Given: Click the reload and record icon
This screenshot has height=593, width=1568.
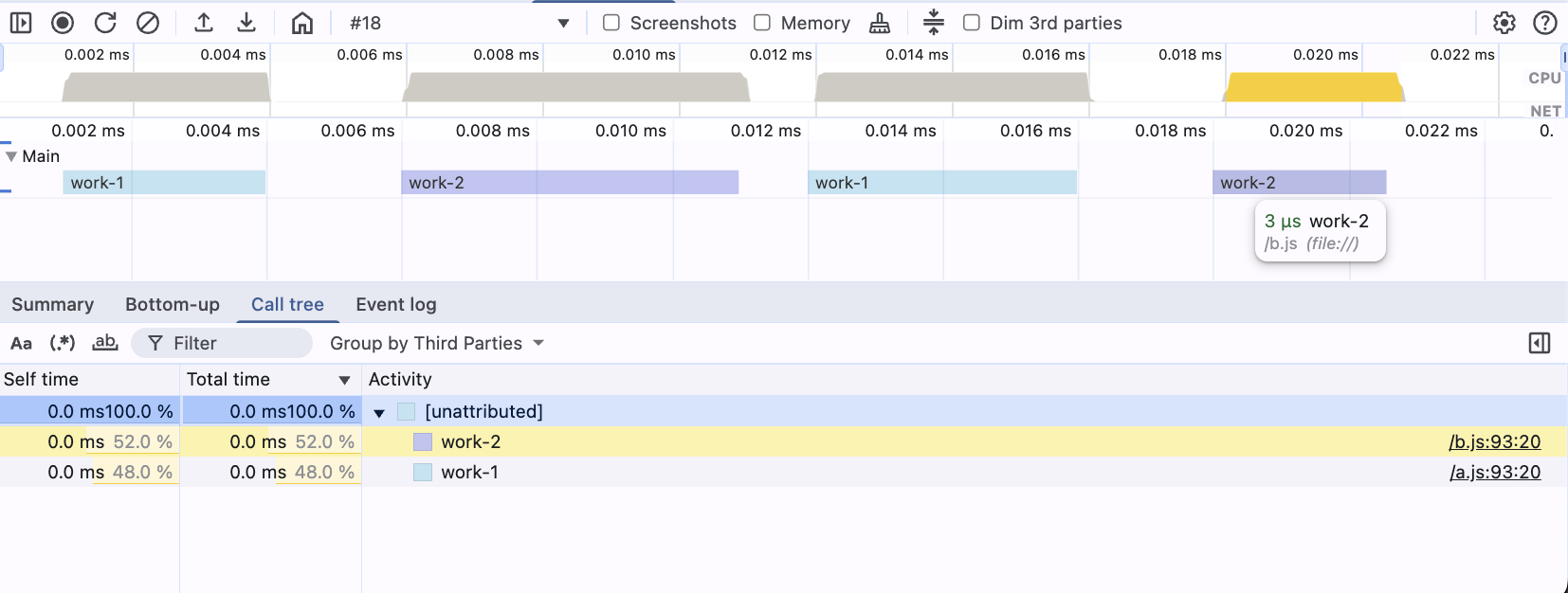Looking at the screenshot, I should point(105,23).
